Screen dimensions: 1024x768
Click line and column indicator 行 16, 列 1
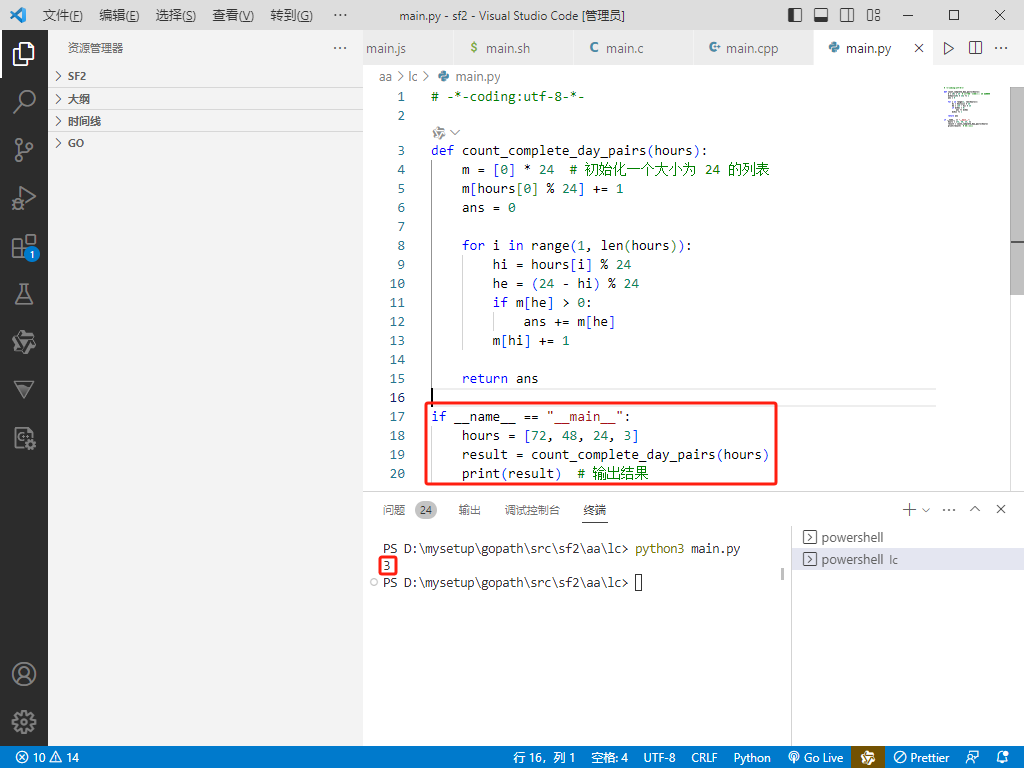click(x=544, y=758)
